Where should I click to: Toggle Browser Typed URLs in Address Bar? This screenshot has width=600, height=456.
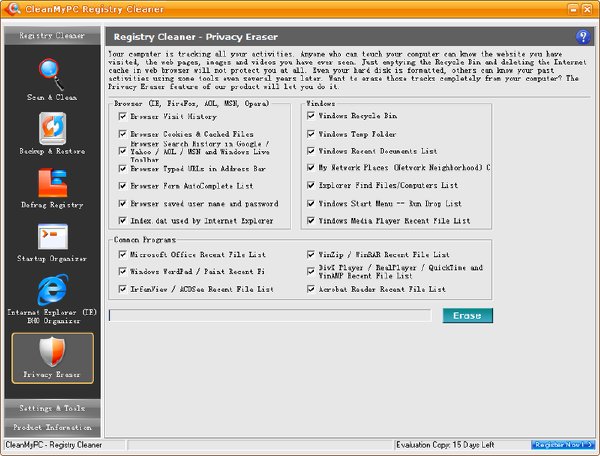[122, 169]
